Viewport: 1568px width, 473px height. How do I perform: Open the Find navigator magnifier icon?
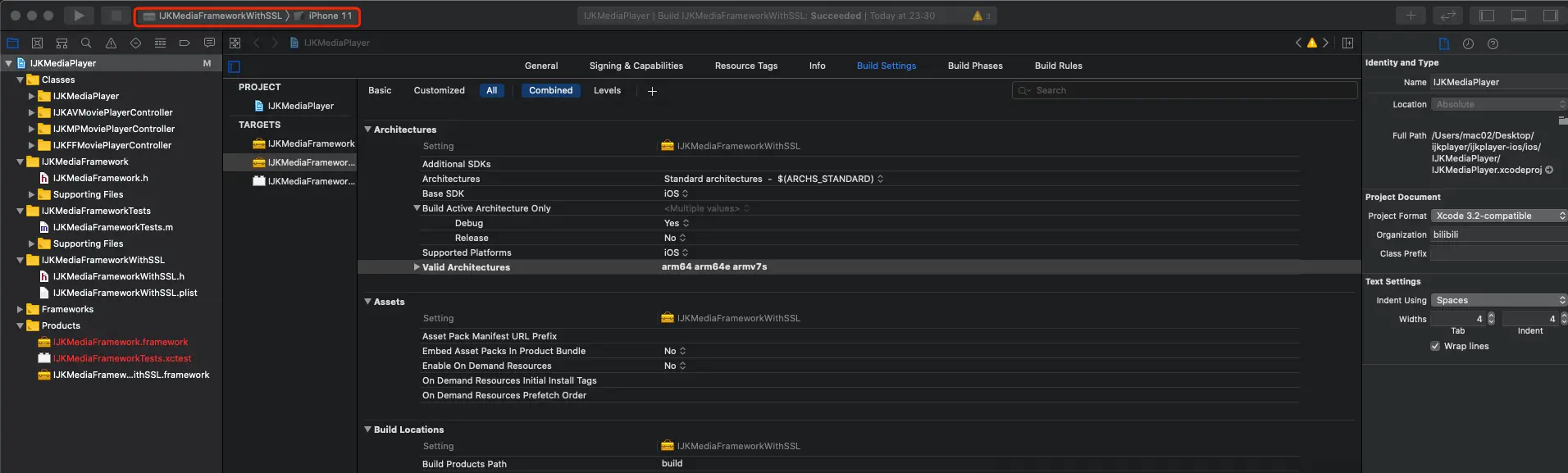[x=86, y=43]
